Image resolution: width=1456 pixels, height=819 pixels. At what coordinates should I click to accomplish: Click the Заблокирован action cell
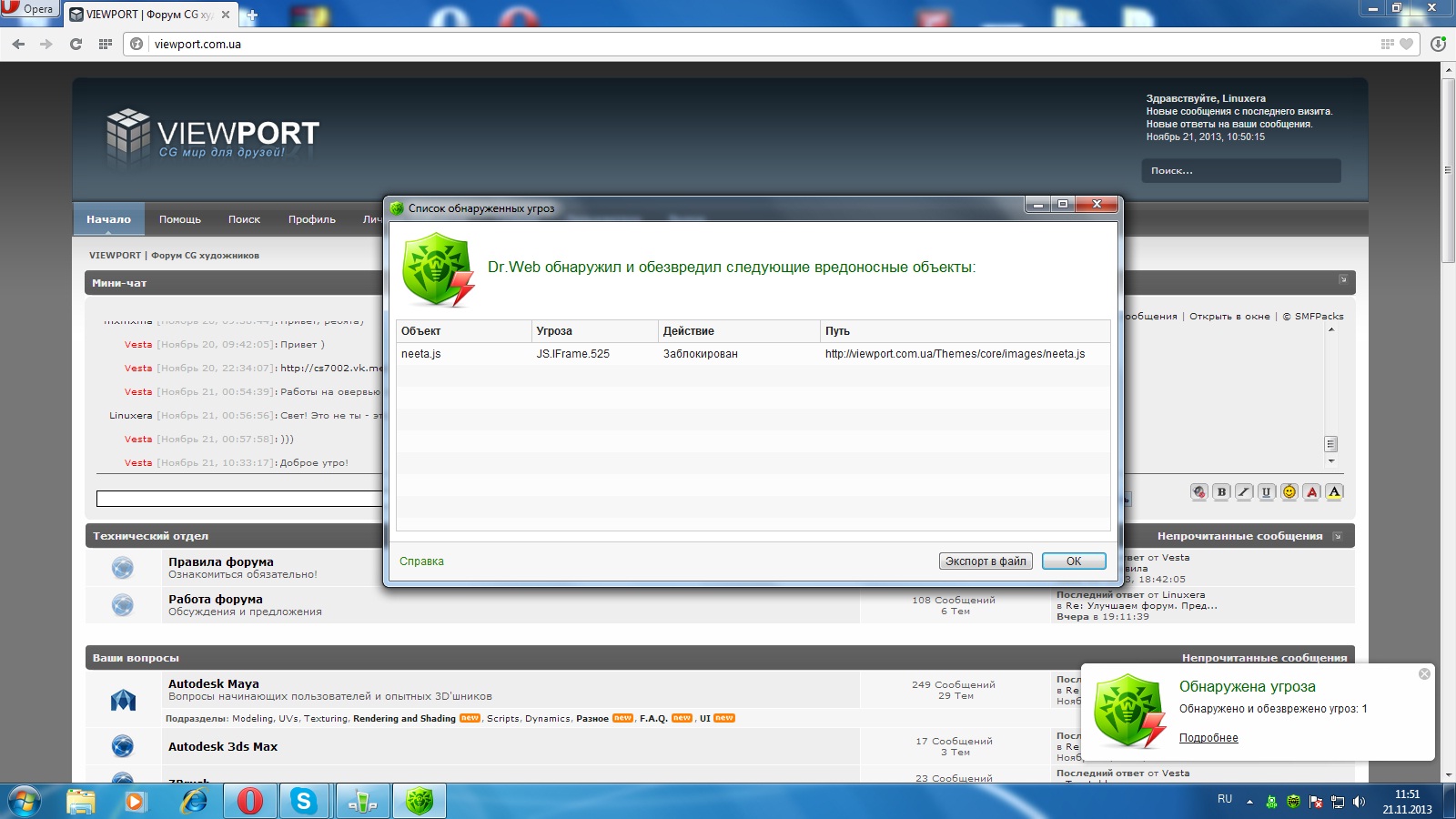tap(701, 354)
